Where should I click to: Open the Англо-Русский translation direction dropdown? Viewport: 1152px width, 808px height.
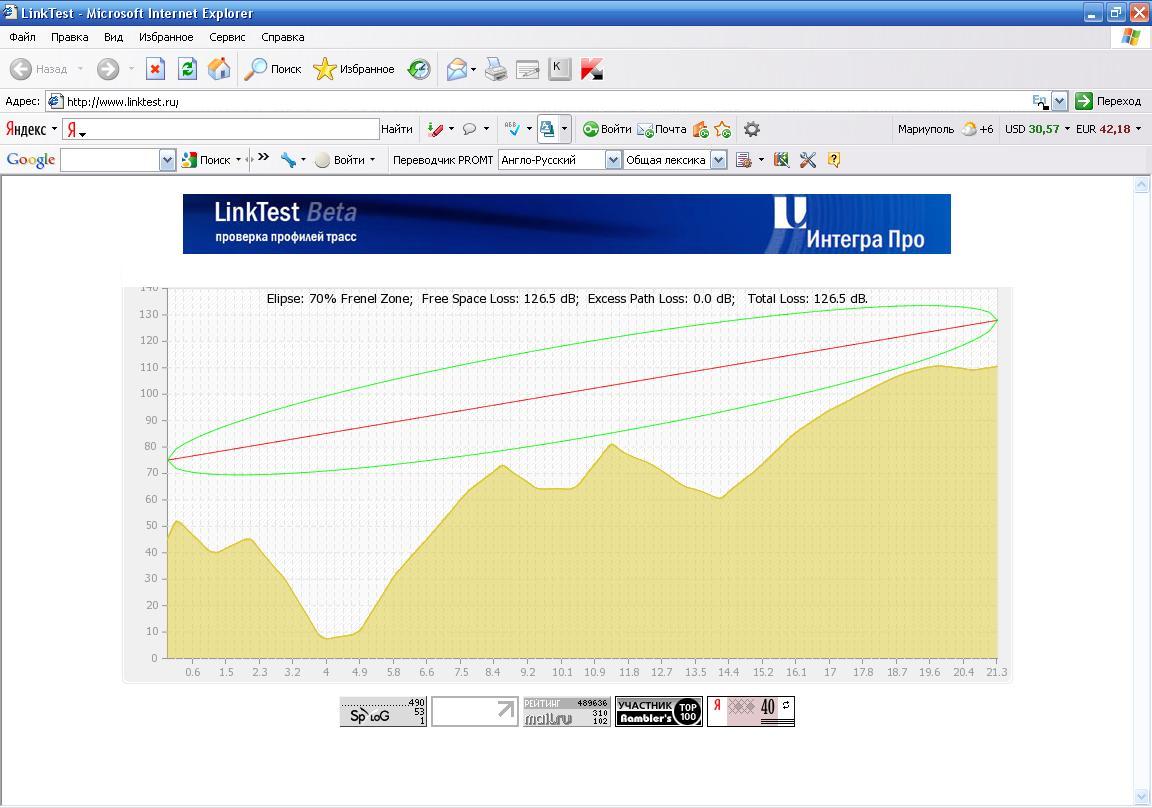pyautogui.click(x=613, y=160)
